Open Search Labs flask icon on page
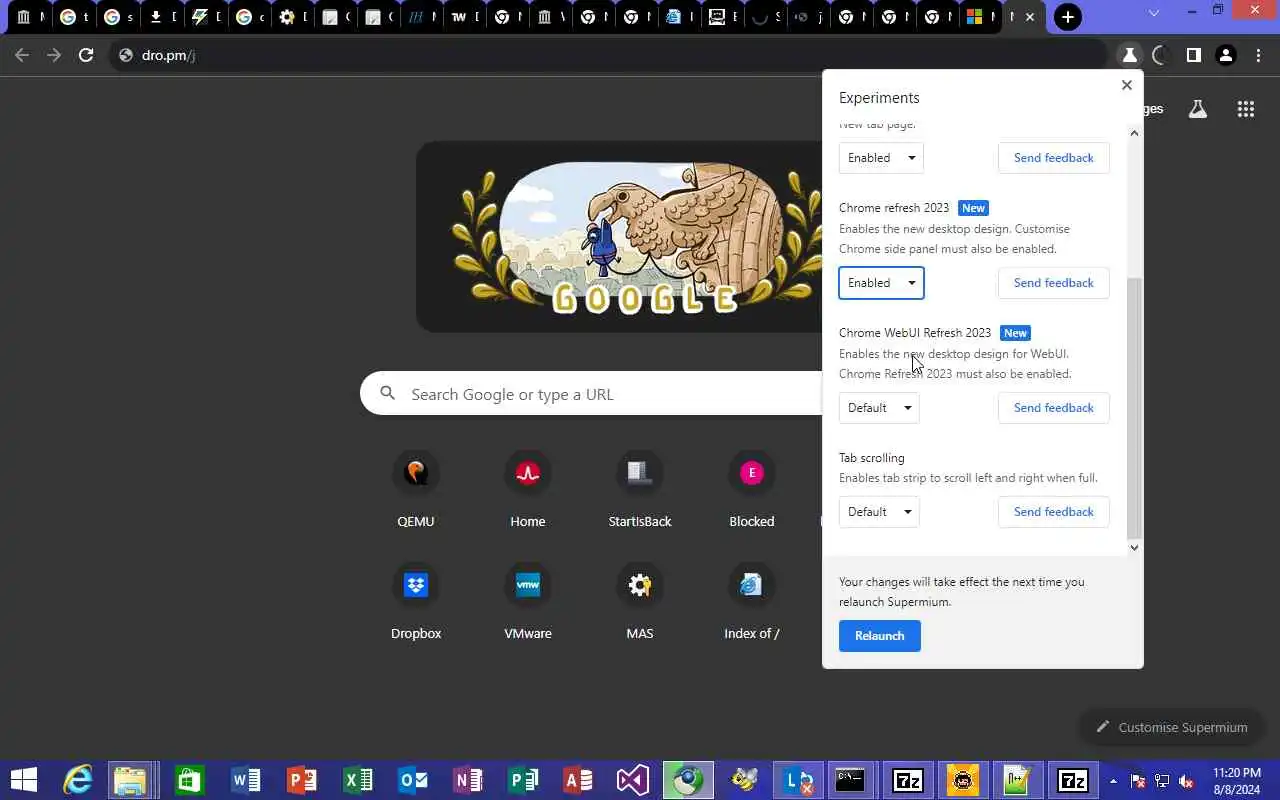1280x800 pixels. point(1197,109)
